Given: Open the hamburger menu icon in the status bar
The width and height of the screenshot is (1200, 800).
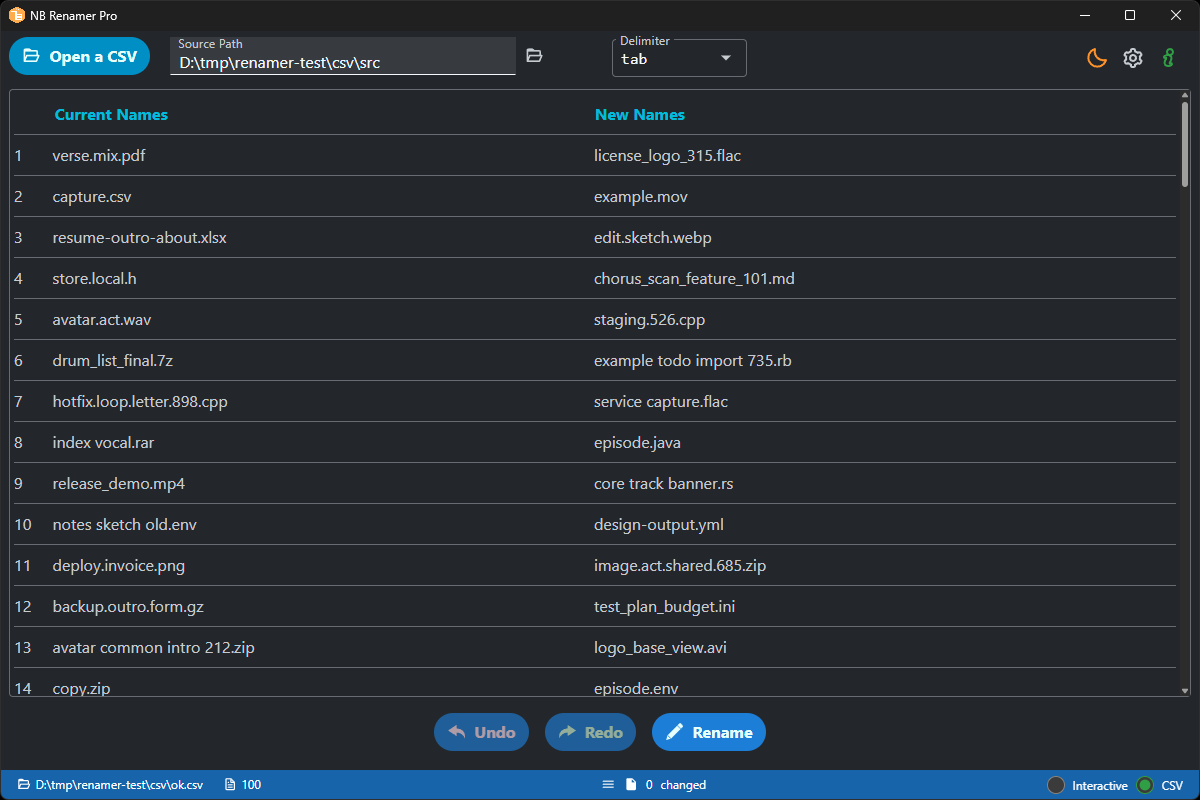Looking at the screenshot, I should click(608, 784).
